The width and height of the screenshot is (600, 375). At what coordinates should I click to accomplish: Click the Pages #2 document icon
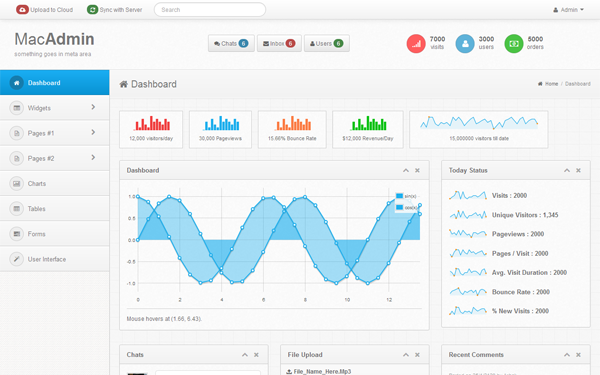[16, 158]
